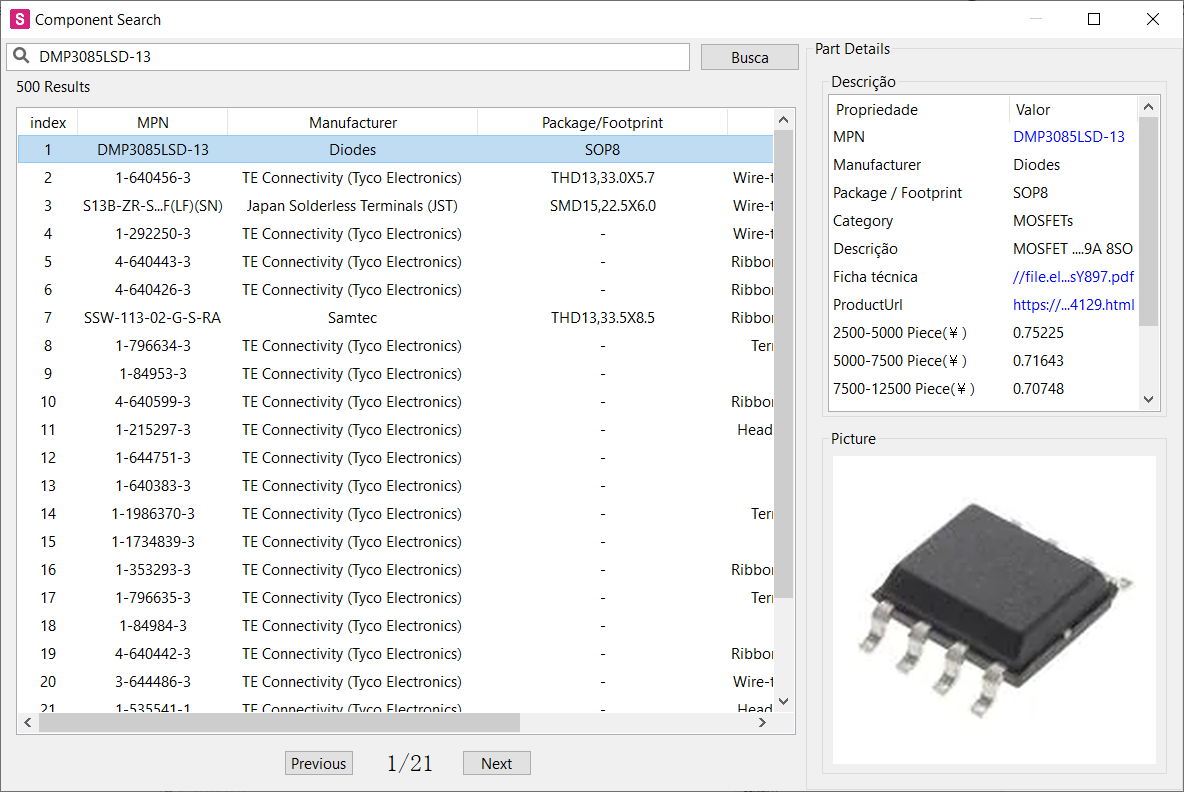Click the 0.71643 price value

pos(1038,361)
